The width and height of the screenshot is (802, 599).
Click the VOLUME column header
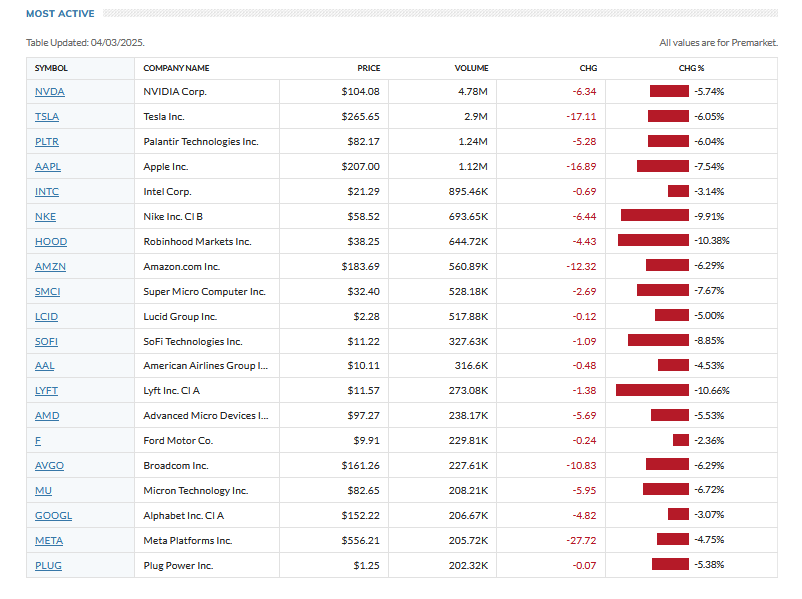coord(471,68)
